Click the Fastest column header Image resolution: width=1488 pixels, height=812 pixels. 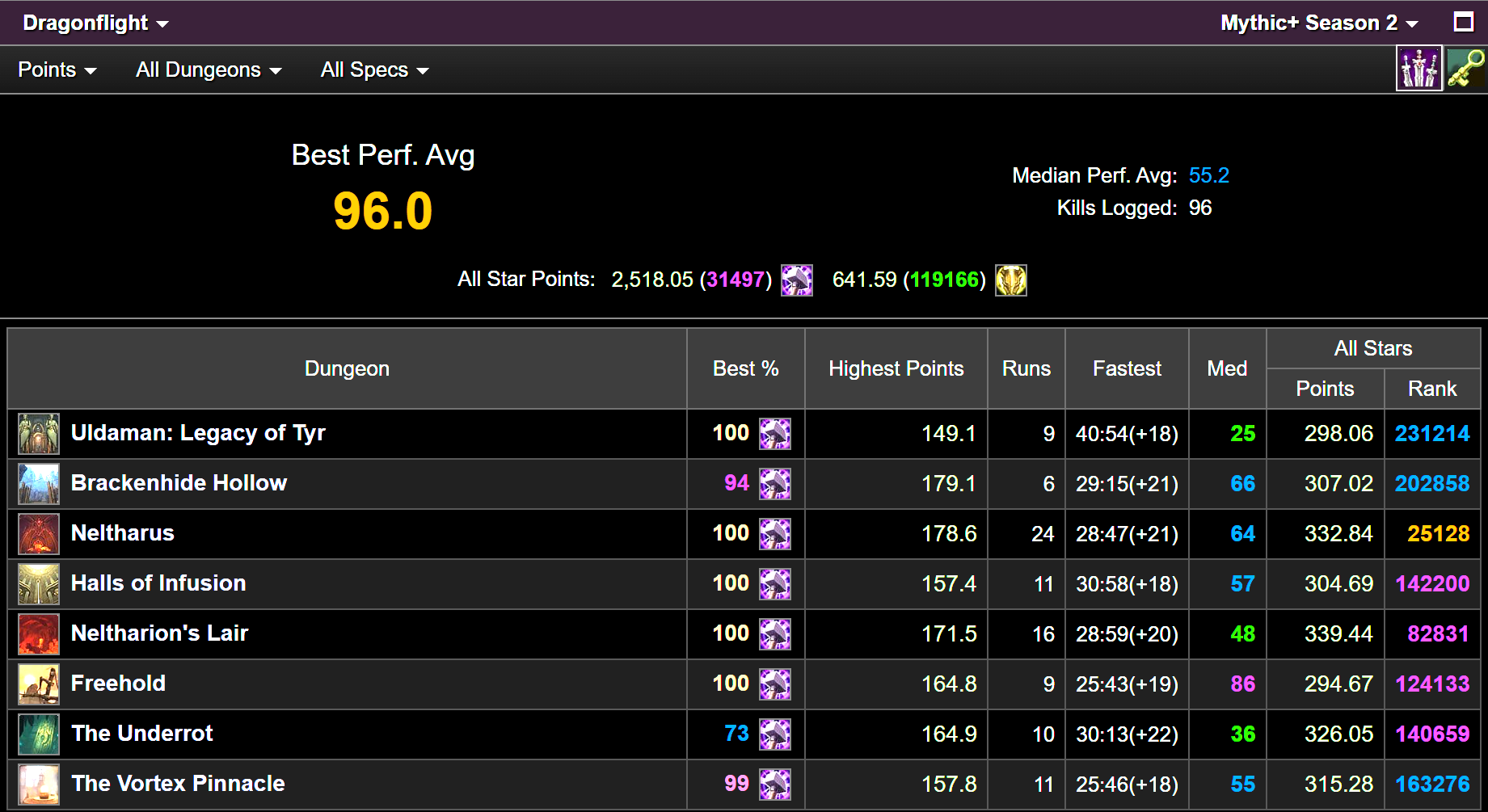click(x=1127, y=368)
